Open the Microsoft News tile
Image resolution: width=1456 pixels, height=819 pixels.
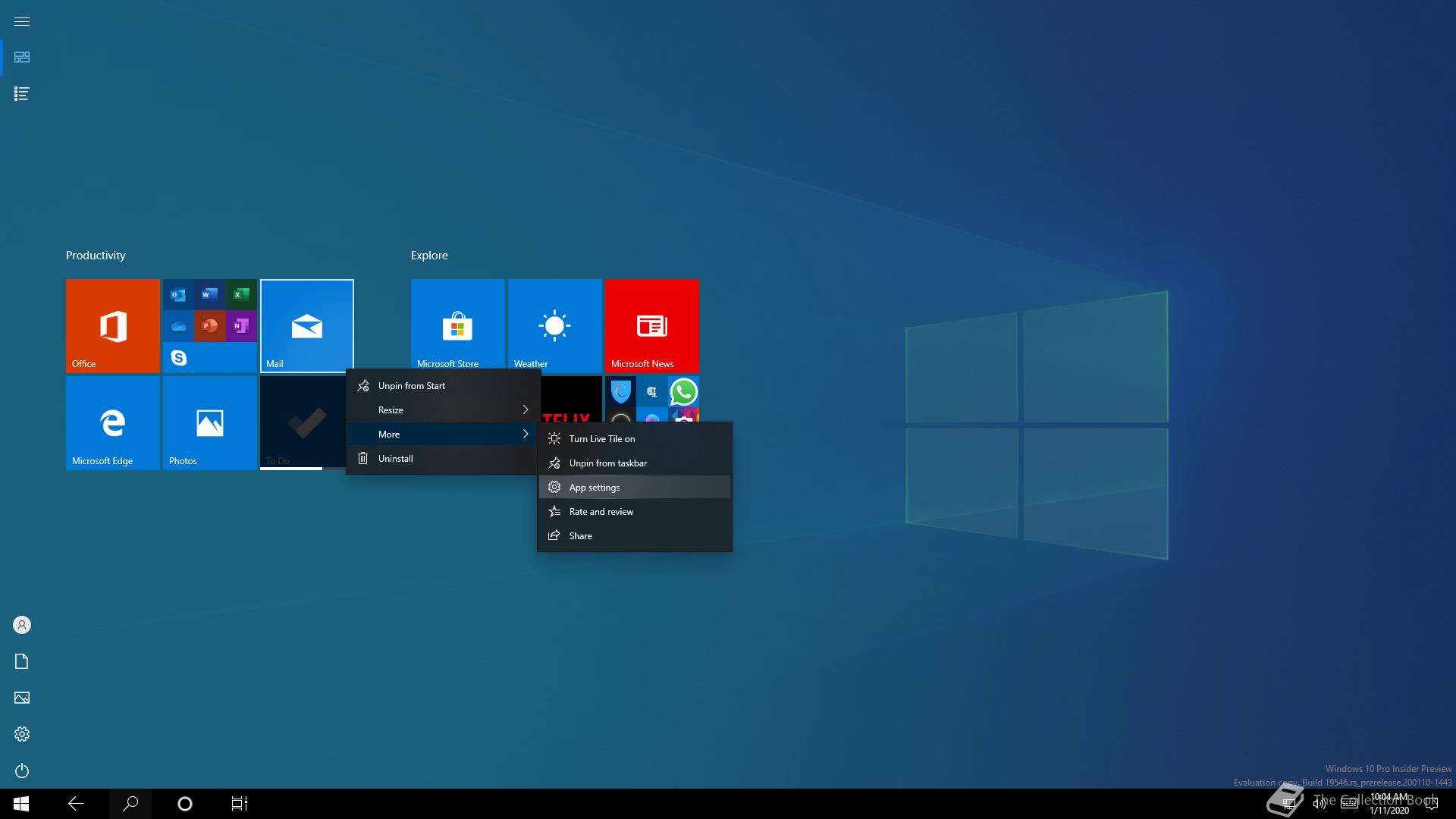651,326
